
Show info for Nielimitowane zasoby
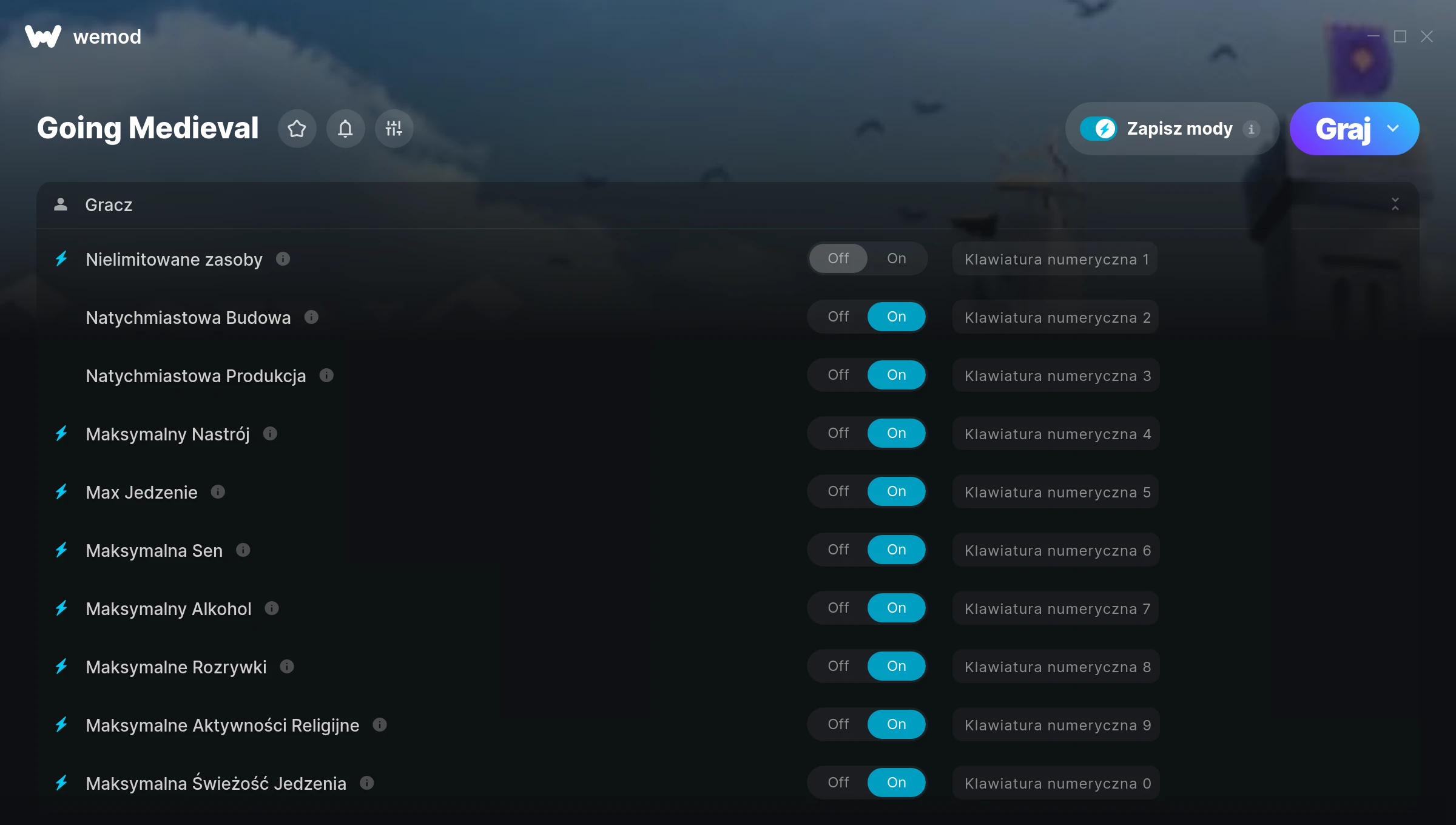pyautogui.click(x=283, y=259)
